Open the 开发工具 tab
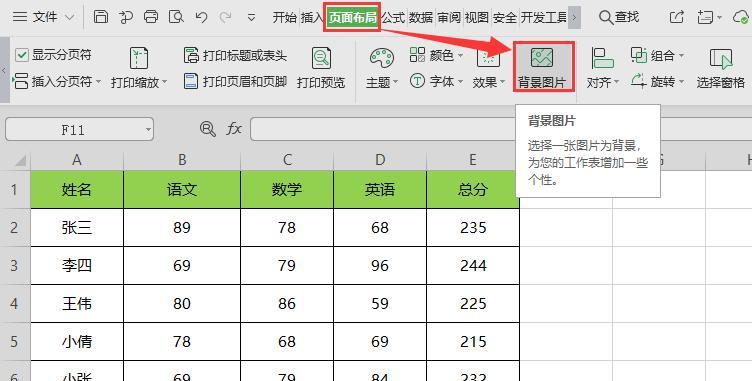The height and width of the screenshot is (381, 752). [544, 18]
